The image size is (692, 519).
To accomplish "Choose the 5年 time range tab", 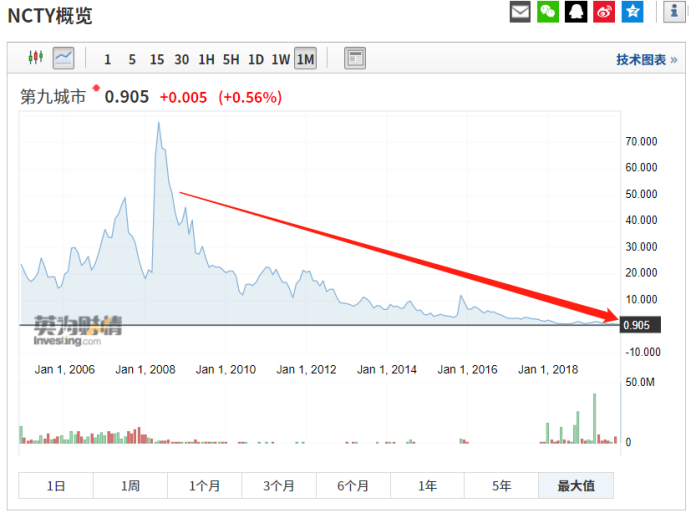I will [501, 485].
